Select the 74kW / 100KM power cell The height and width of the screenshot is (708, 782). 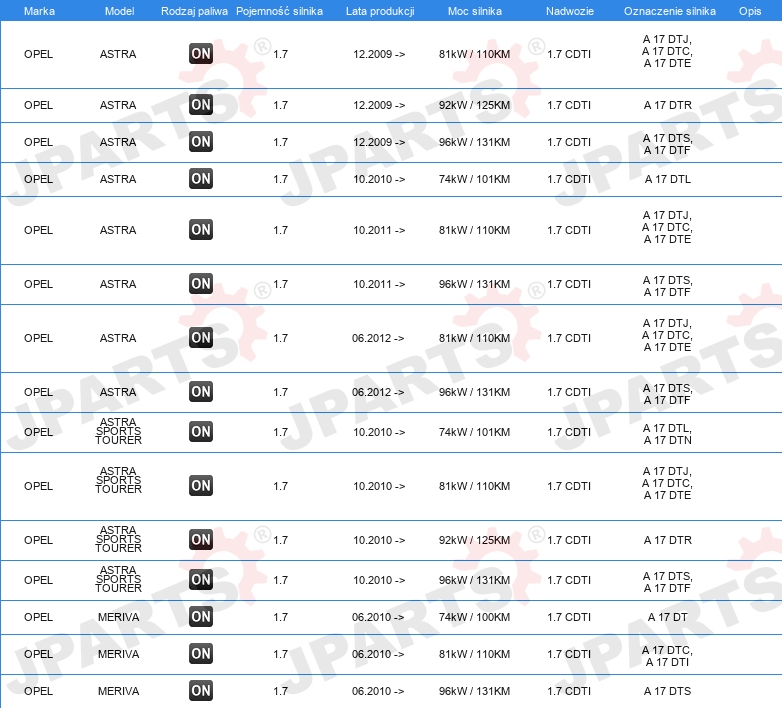(x=474, y=617)
